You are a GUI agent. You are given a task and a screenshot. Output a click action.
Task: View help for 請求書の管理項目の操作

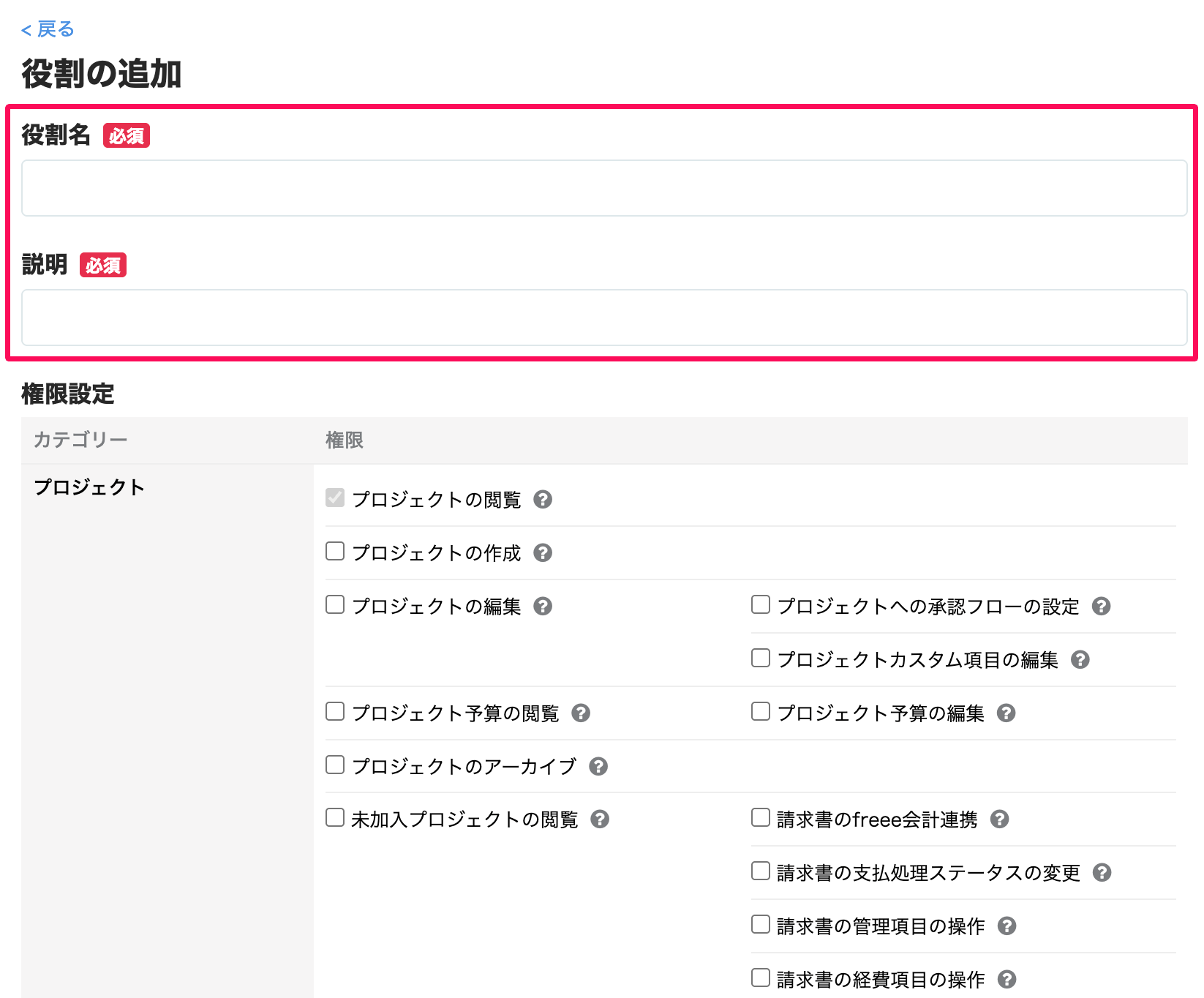(x=1007, y=926)
